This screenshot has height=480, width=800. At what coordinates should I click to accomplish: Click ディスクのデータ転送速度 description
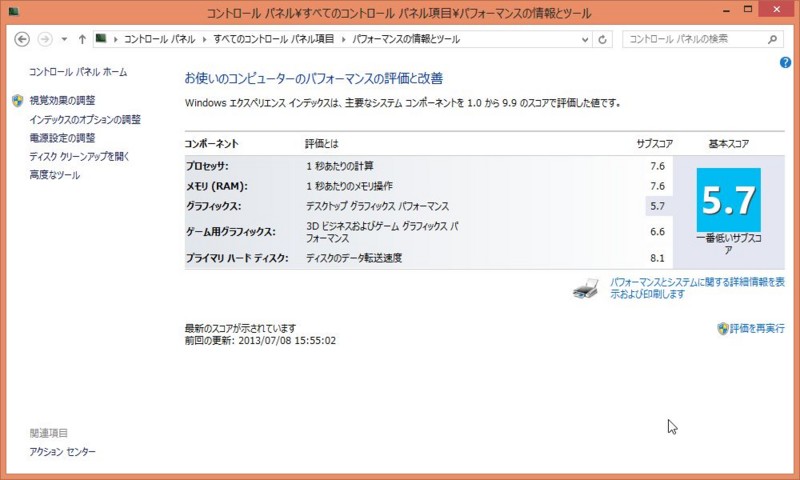pyautogui.click(x=354, y=258)
